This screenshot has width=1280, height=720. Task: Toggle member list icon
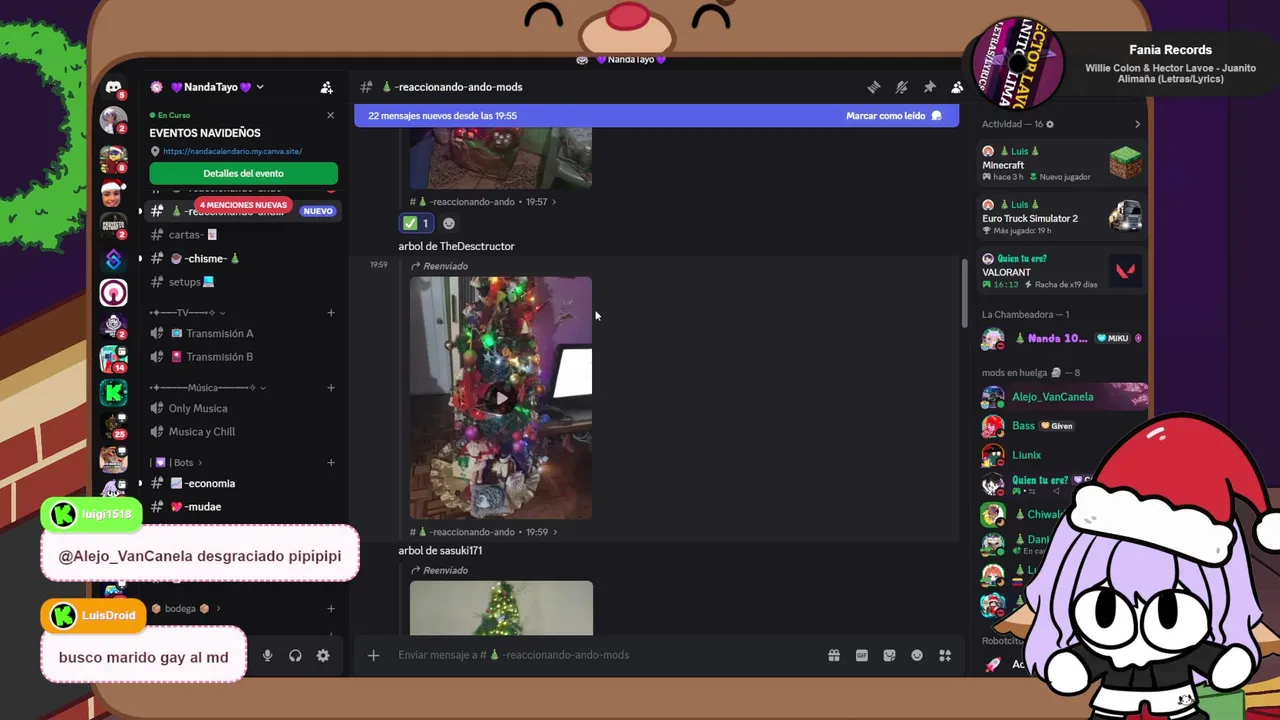coord(957,87)
